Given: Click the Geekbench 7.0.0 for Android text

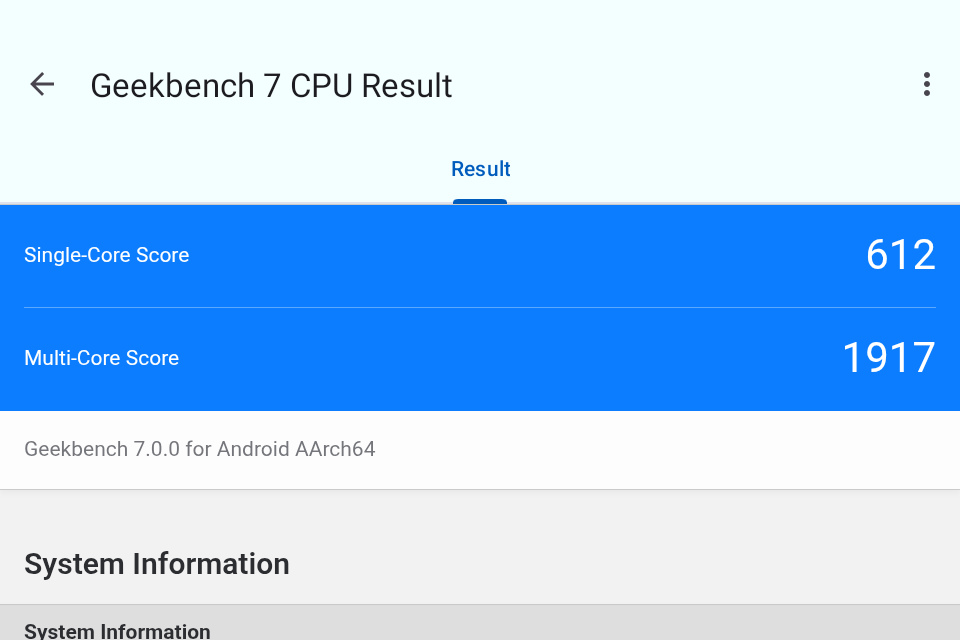Looking at the screenshot, I should [x=200, y=449].
